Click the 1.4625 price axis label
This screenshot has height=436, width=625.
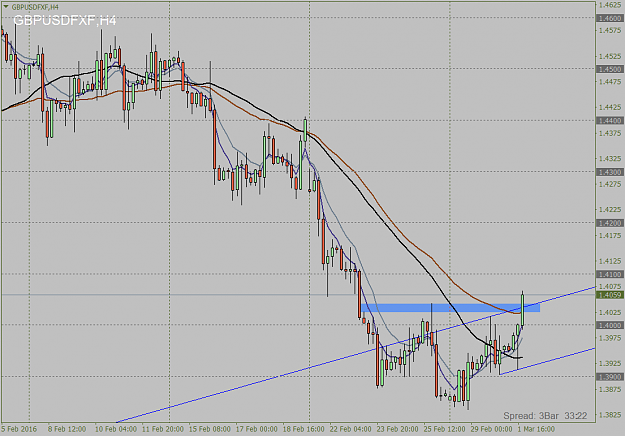click(610, 5)
